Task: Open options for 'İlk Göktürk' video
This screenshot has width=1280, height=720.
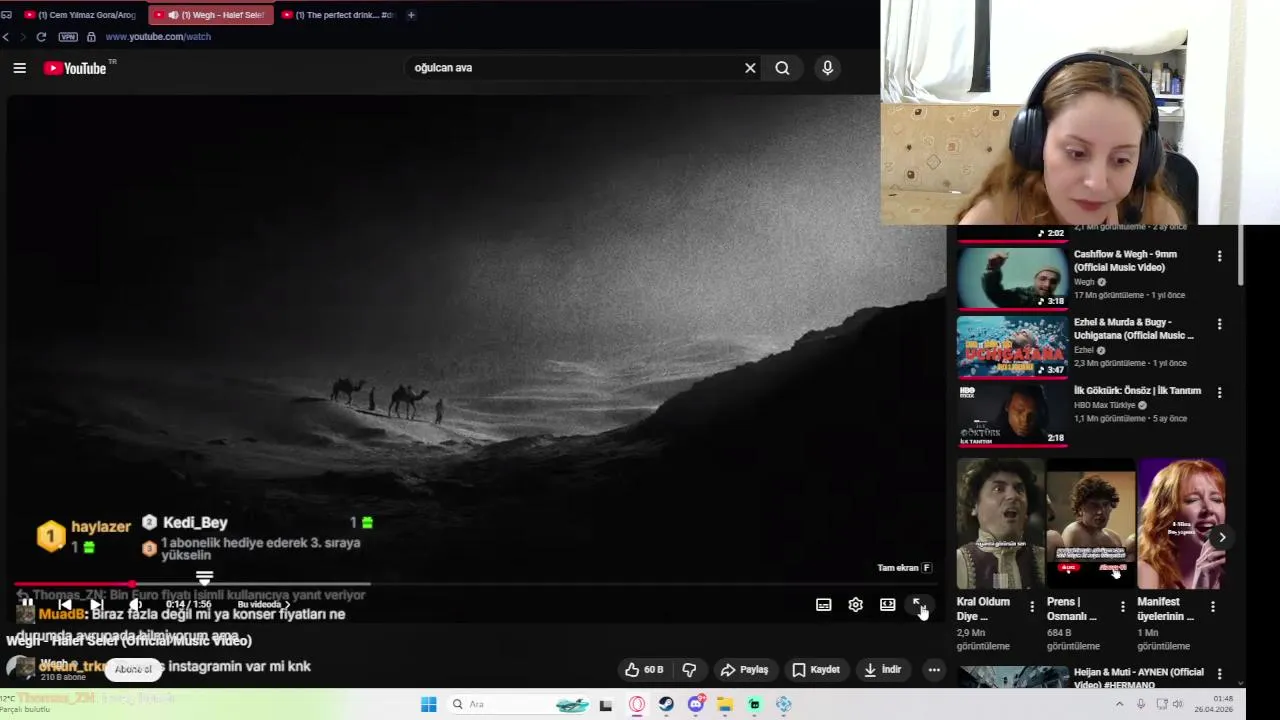Action: pos(1219,392)
